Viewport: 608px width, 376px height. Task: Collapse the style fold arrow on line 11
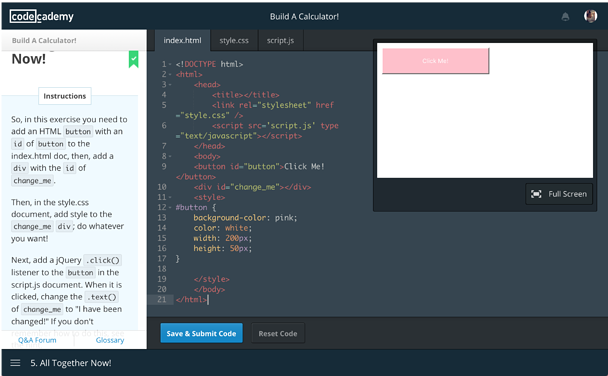[170, 197]
